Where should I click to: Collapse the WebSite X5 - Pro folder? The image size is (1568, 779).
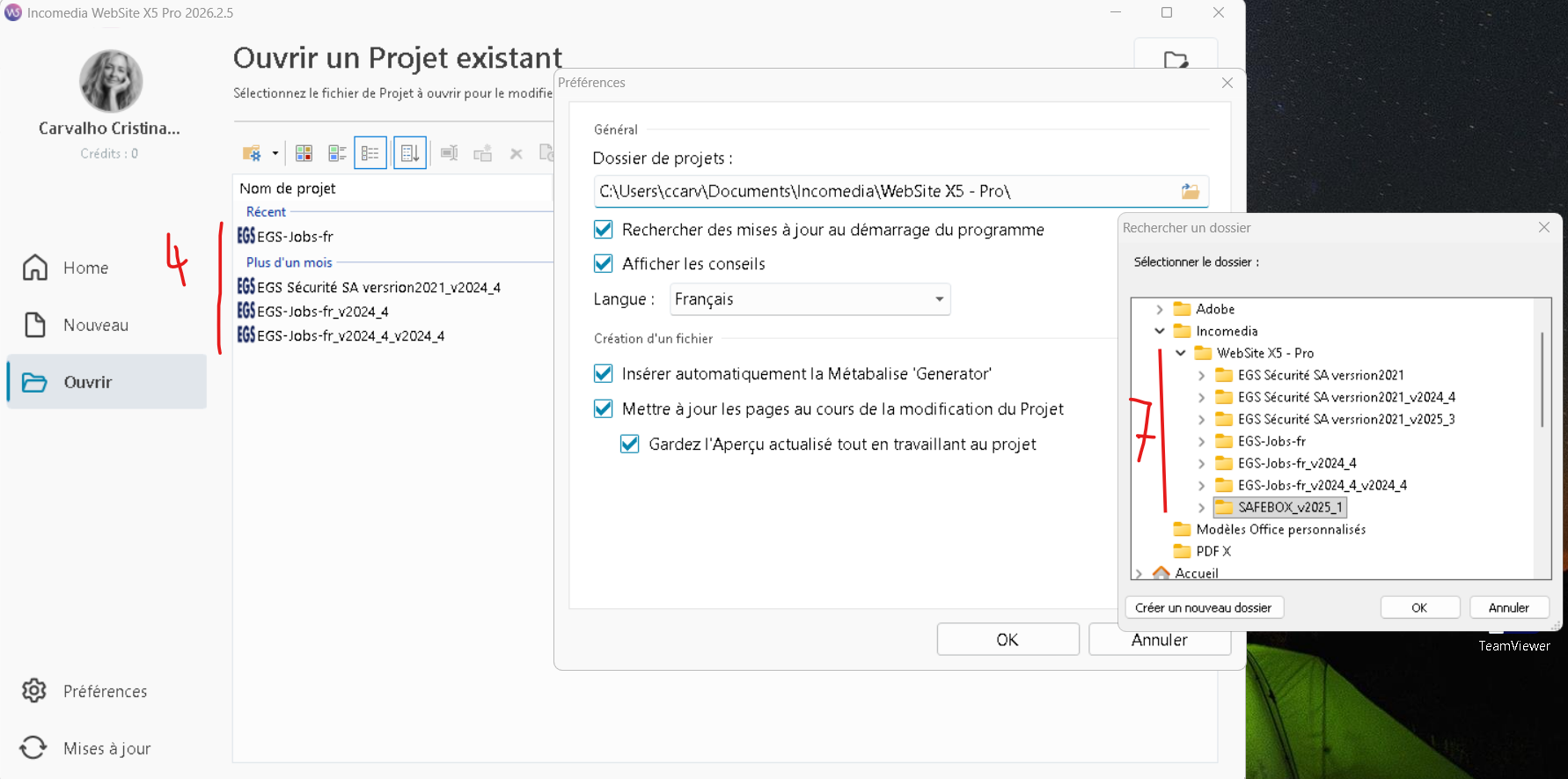click(x=1181, y=353)
